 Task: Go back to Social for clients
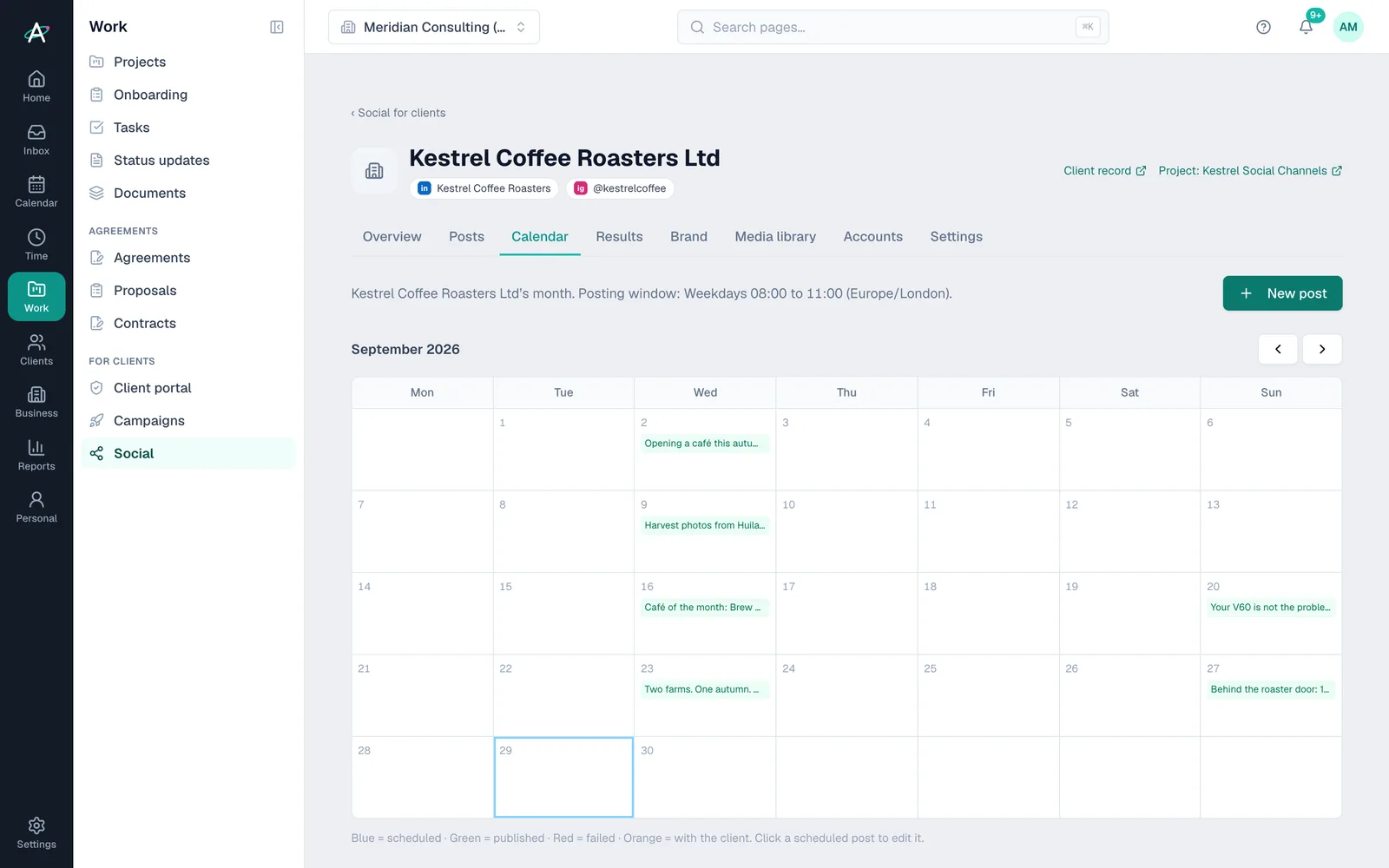[x=398, y=113]
